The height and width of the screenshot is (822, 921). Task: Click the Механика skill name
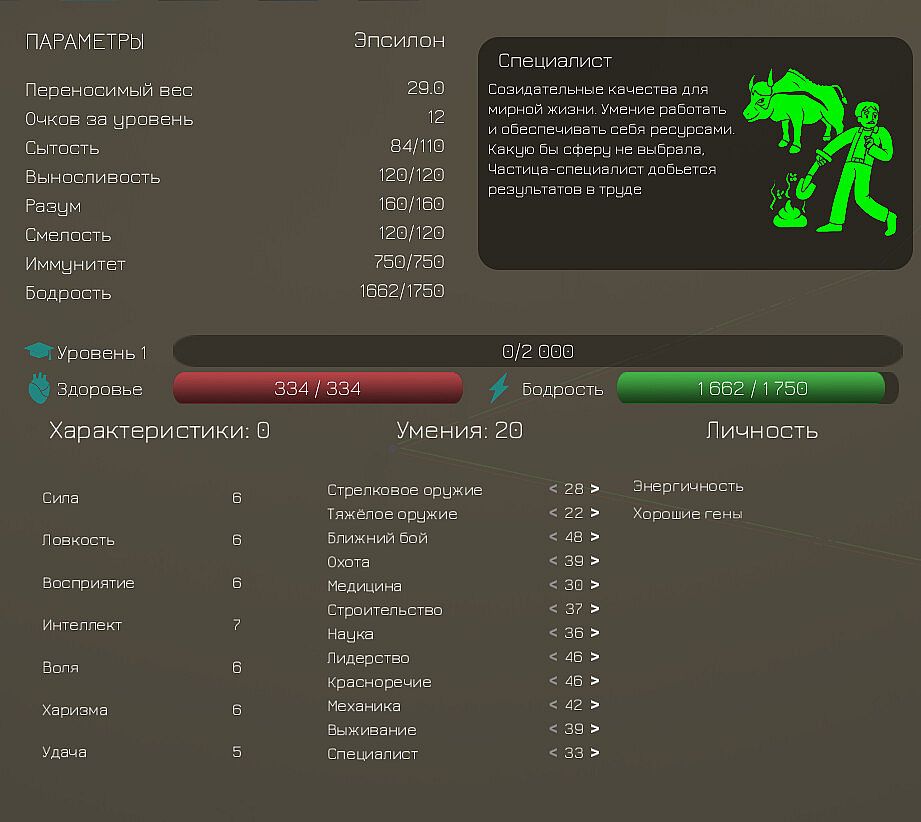(x=364, y=706)
